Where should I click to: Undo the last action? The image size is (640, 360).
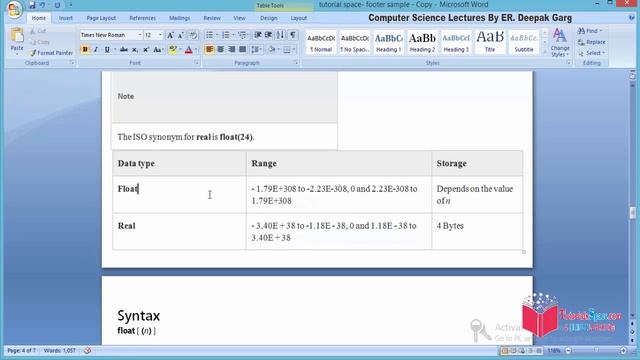coord(42,5)
